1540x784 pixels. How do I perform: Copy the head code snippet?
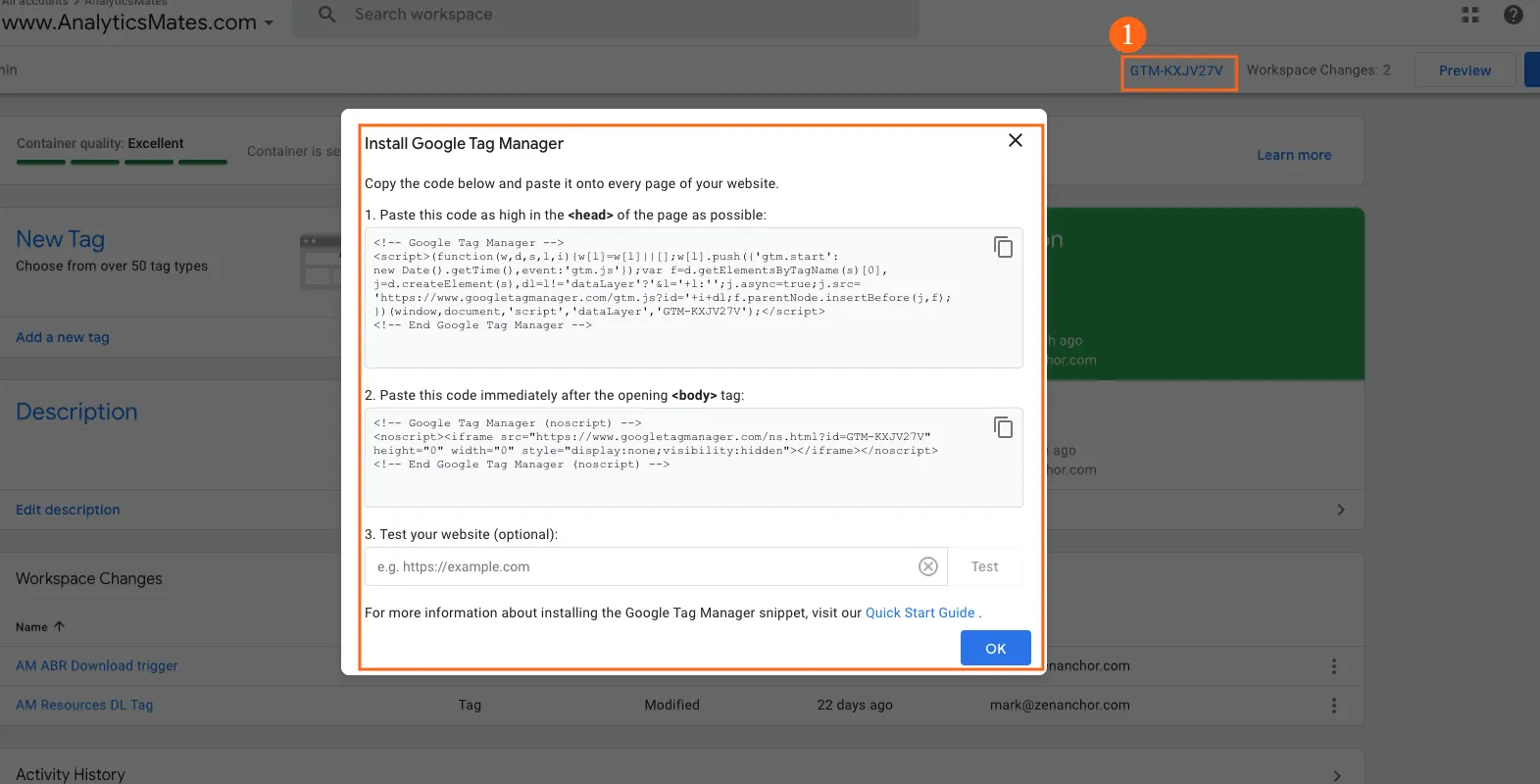pos(1003,247)
